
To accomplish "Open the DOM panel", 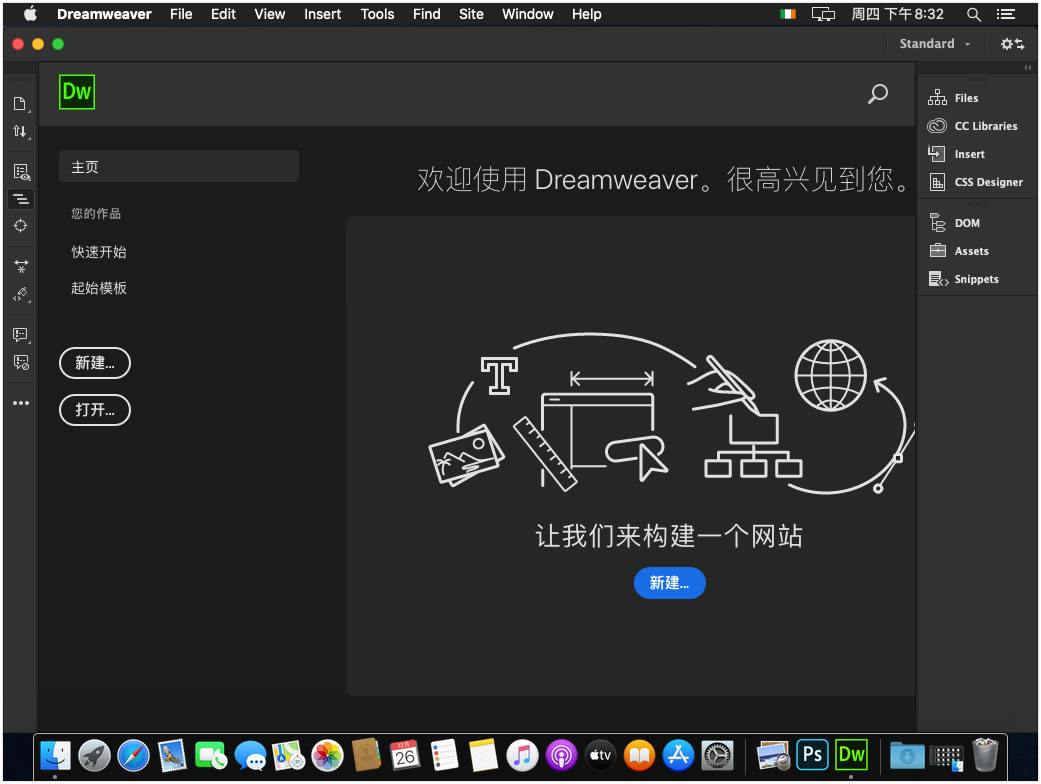I will point(954,223).
